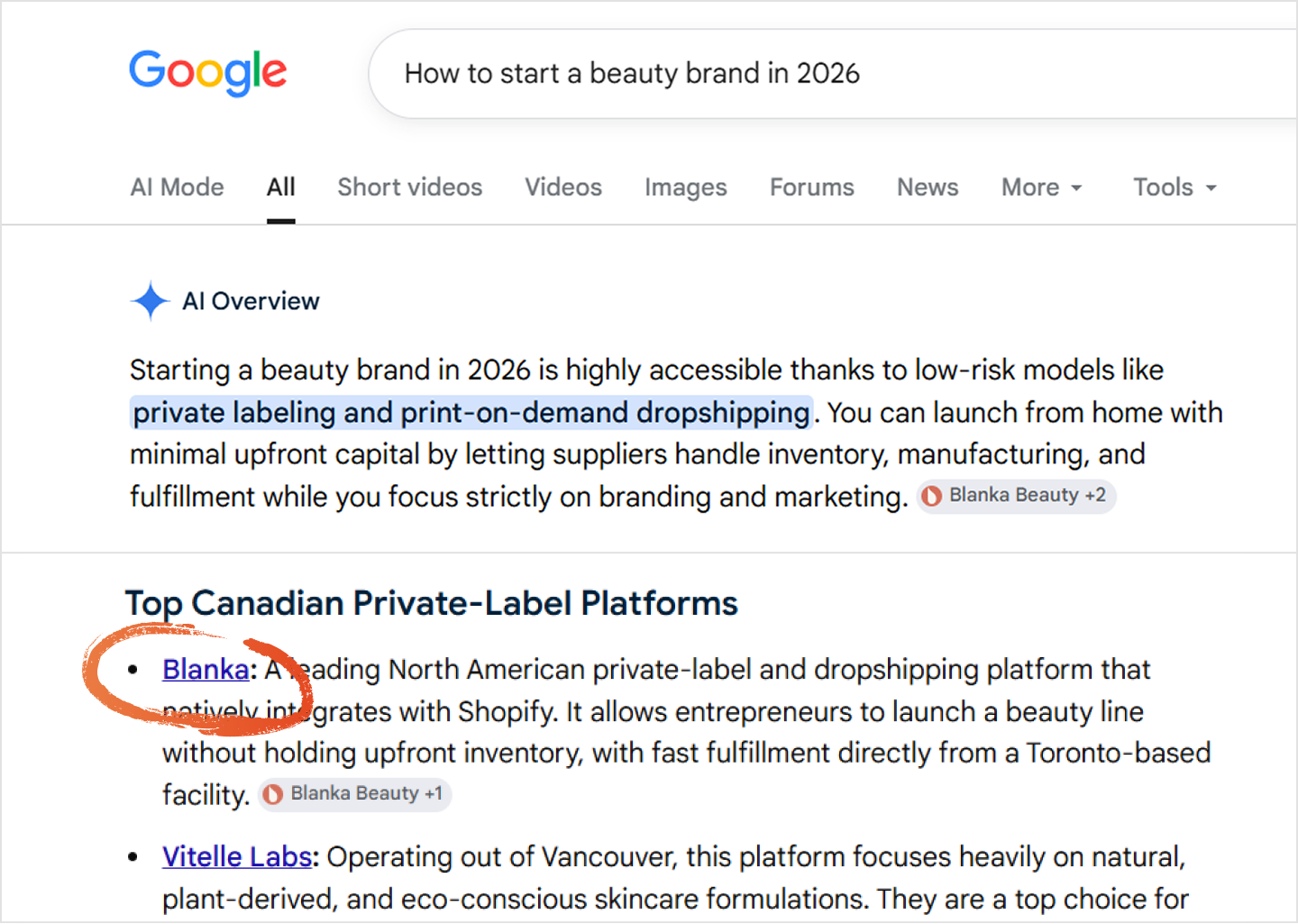The width and height of the screenshot is (1298, 924).
Task: Open the Vitelle Labs link
Action: [237, 856]
